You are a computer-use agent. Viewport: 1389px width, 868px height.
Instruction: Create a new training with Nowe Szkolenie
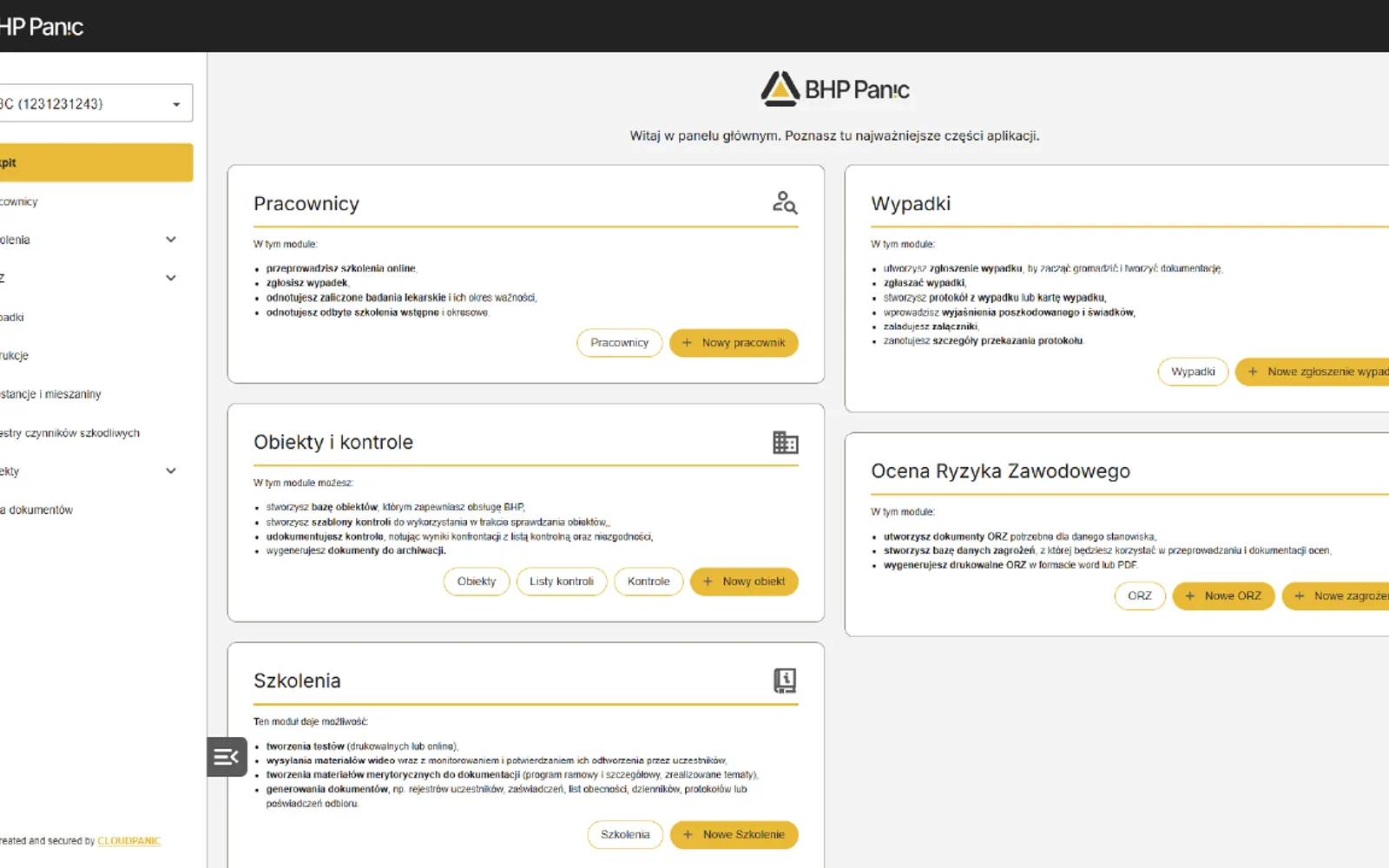pos(734,835)
